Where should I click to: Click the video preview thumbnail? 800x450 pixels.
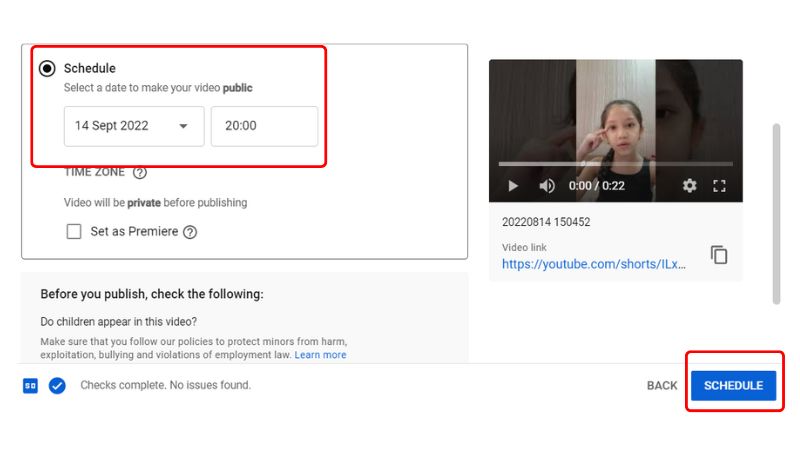[x=615, y=131]
